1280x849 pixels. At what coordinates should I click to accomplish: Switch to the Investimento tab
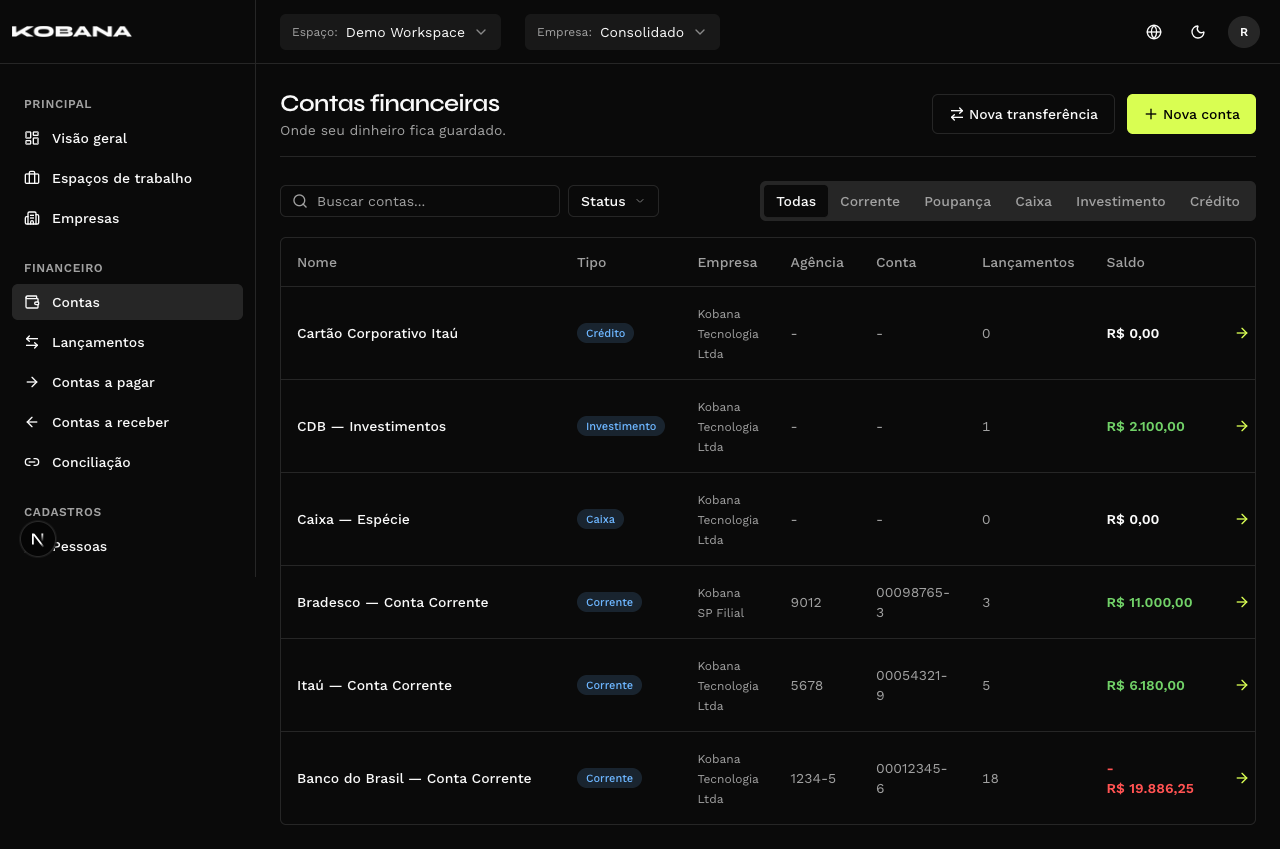tap(1120, 201)
